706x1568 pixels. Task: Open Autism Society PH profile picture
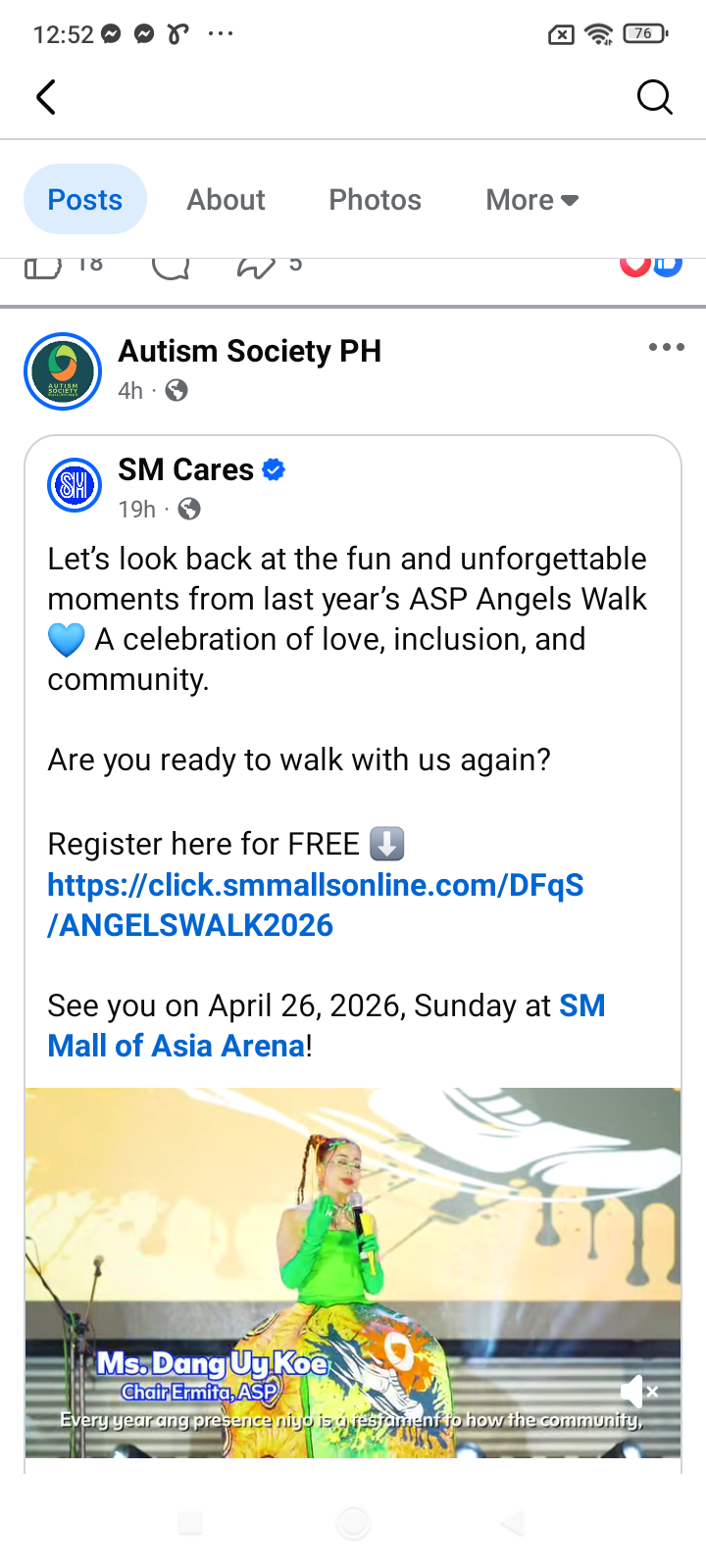[x=63, y=370]
